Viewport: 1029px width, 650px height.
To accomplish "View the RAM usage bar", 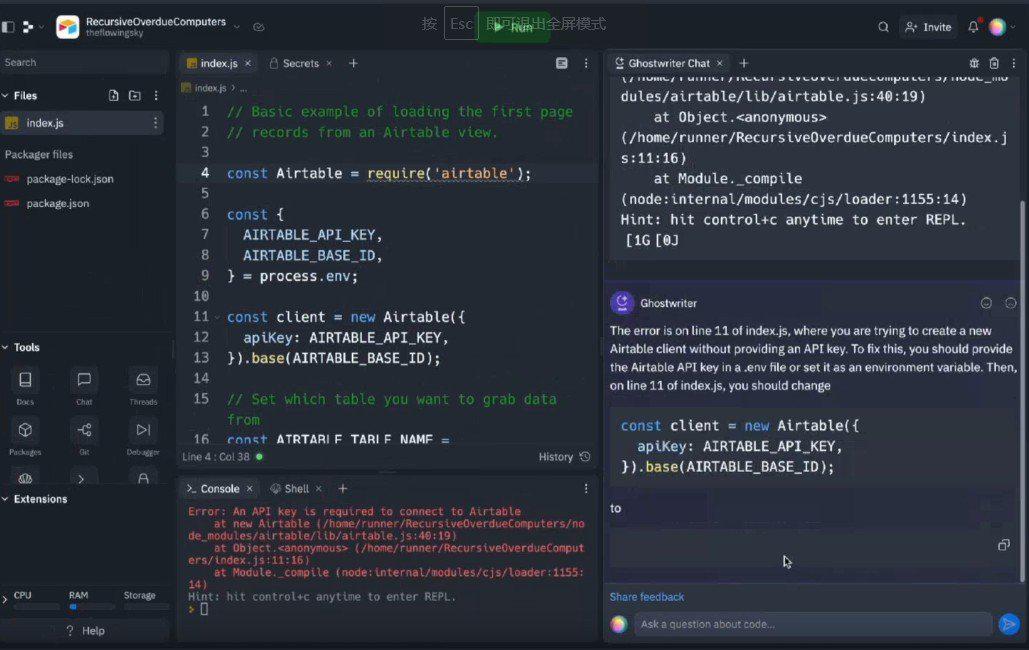I will point(92,607).
